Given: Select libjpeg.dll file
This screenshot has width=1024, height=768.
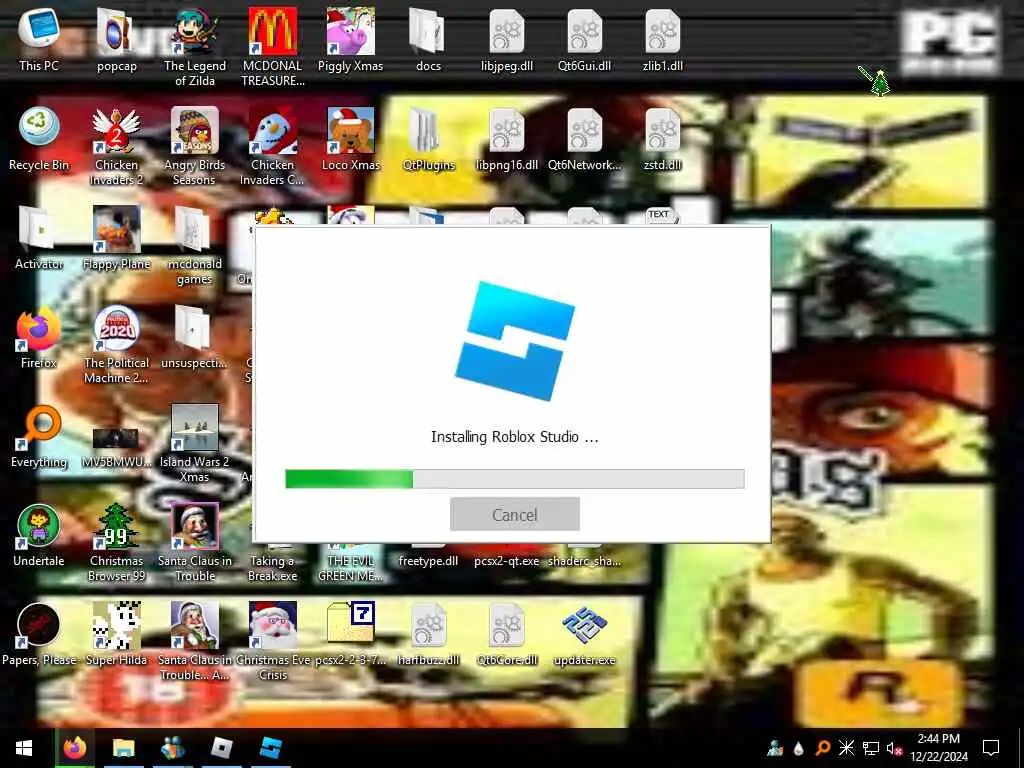Looking at the screenshot, I should [x=507, y=39].
